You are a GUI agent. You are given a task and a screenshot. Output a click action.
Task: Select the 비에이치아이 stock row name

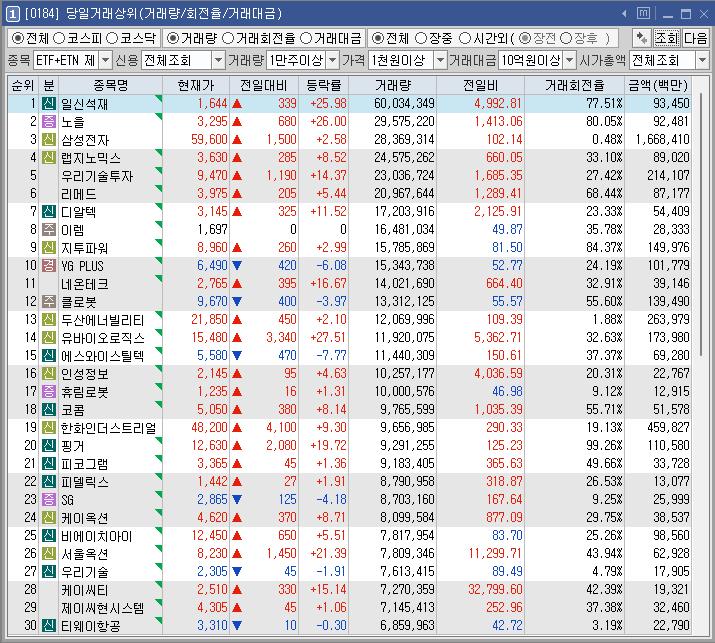97,535
